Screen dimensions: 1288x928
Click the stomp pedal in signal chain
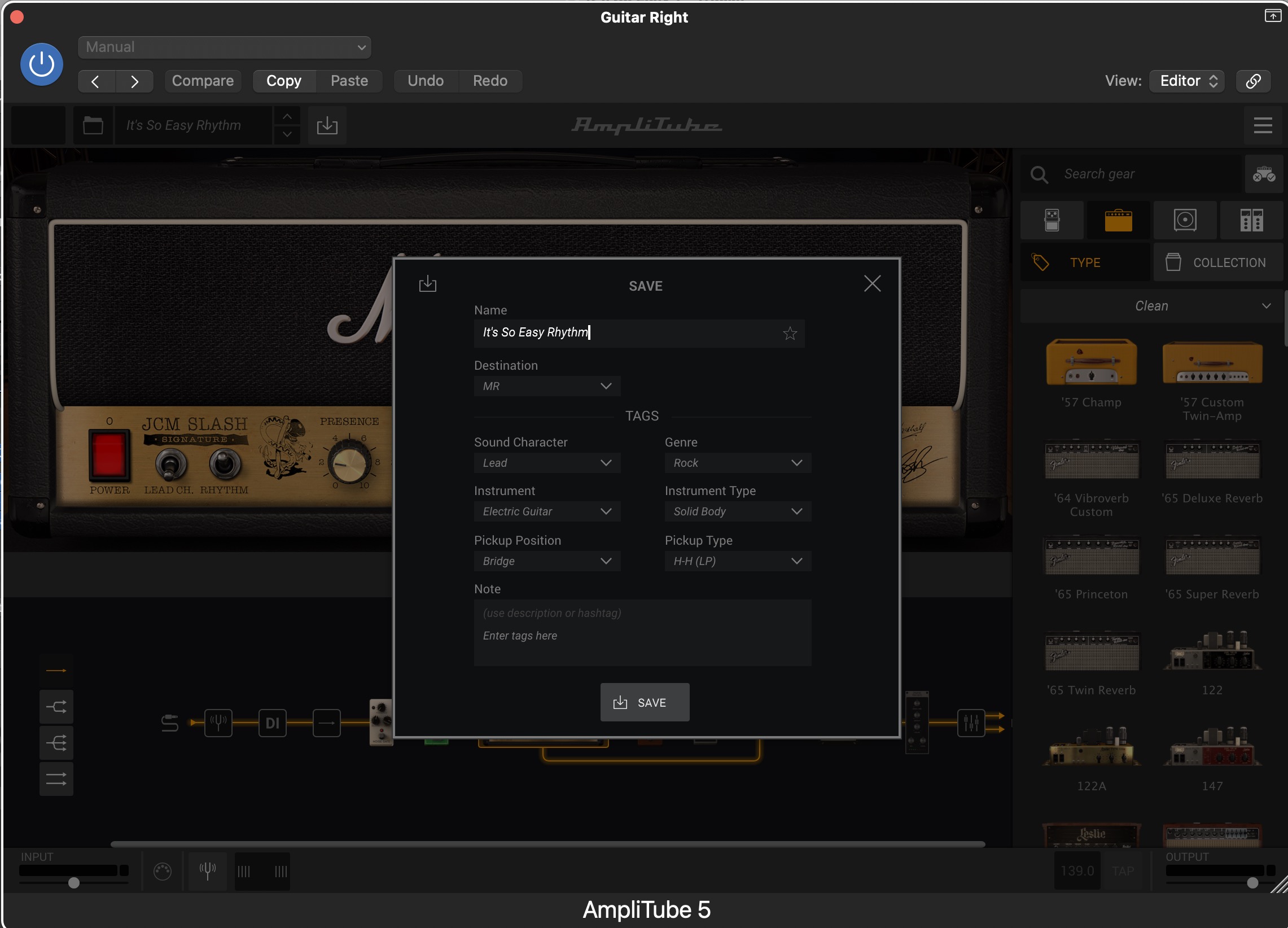pyautogui.click(x=381, y=723)
